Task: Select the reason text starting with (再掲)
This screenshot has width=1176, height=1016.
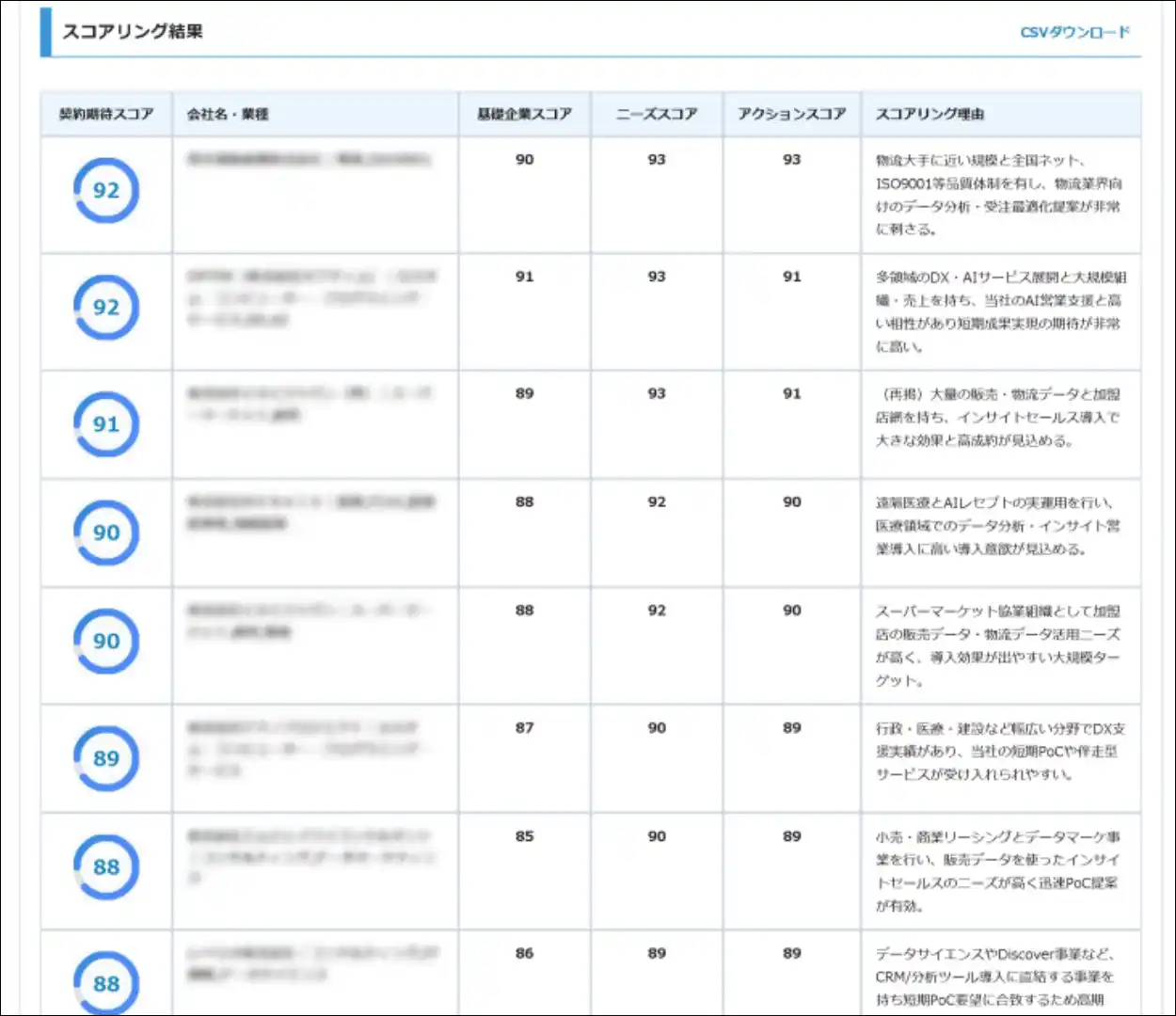Action: tap(998, 417)
